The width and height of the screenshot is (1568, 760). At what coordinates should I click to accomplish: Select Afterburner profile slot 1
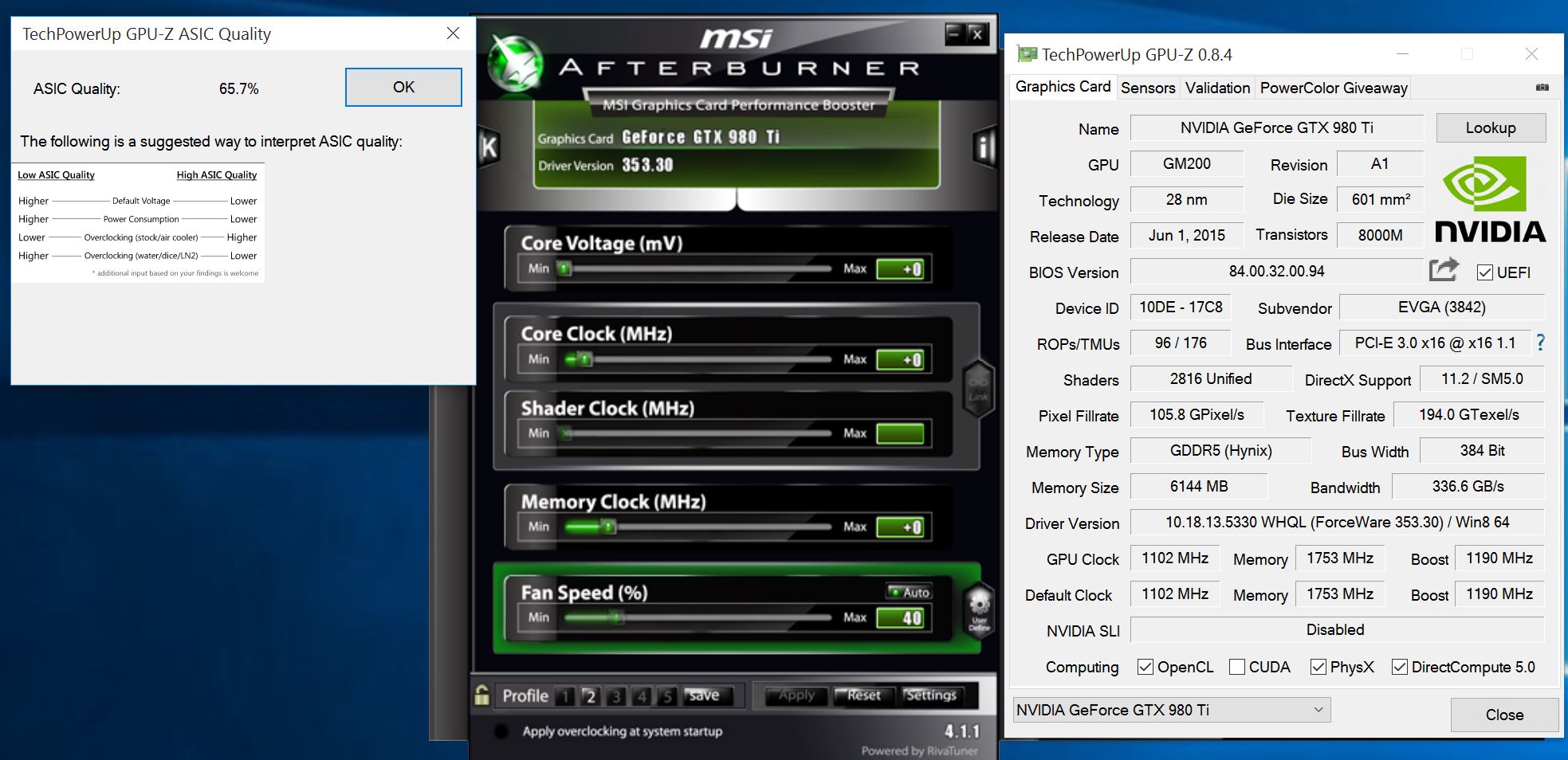(565, 696)
